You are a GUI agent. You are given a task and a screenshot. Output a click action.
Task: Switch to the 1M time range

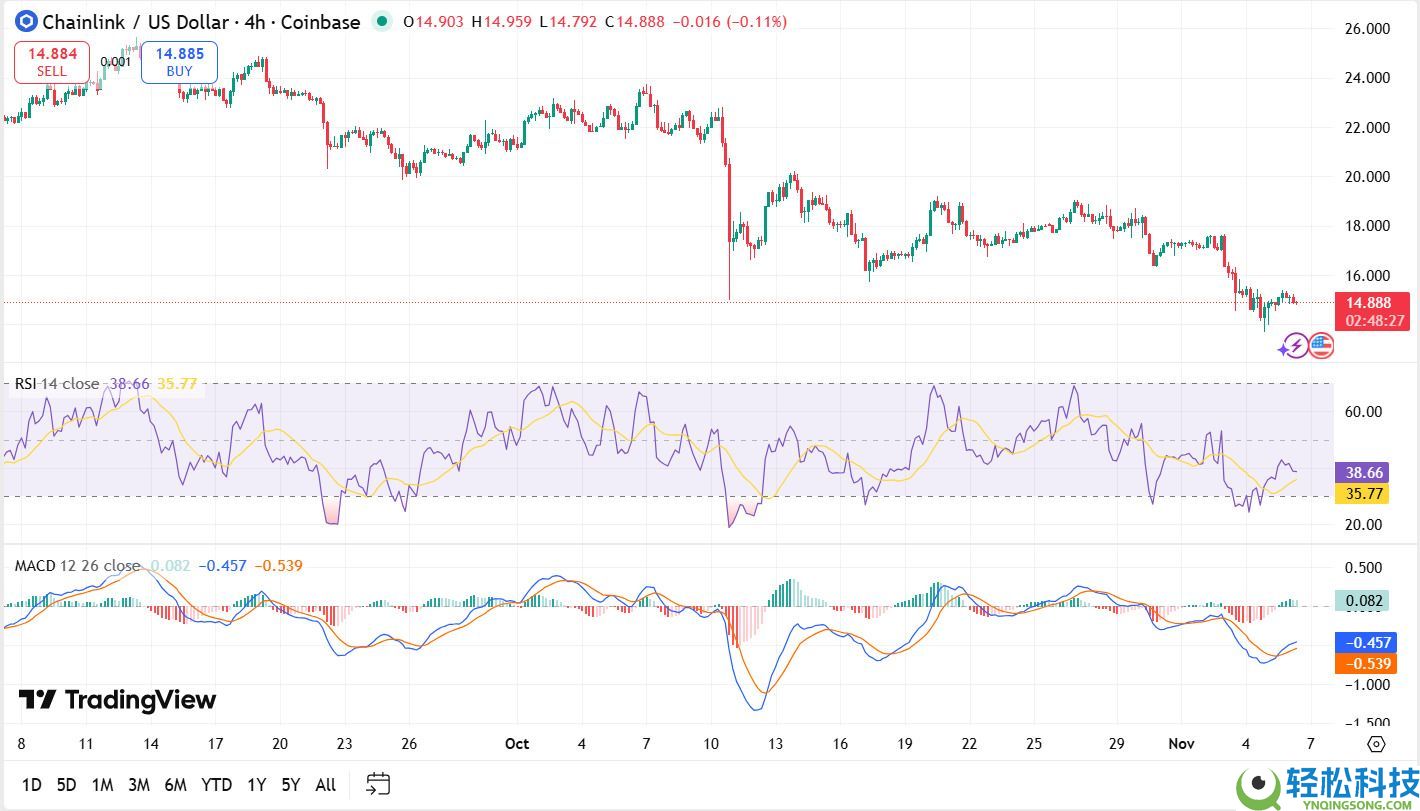[102, 785]
